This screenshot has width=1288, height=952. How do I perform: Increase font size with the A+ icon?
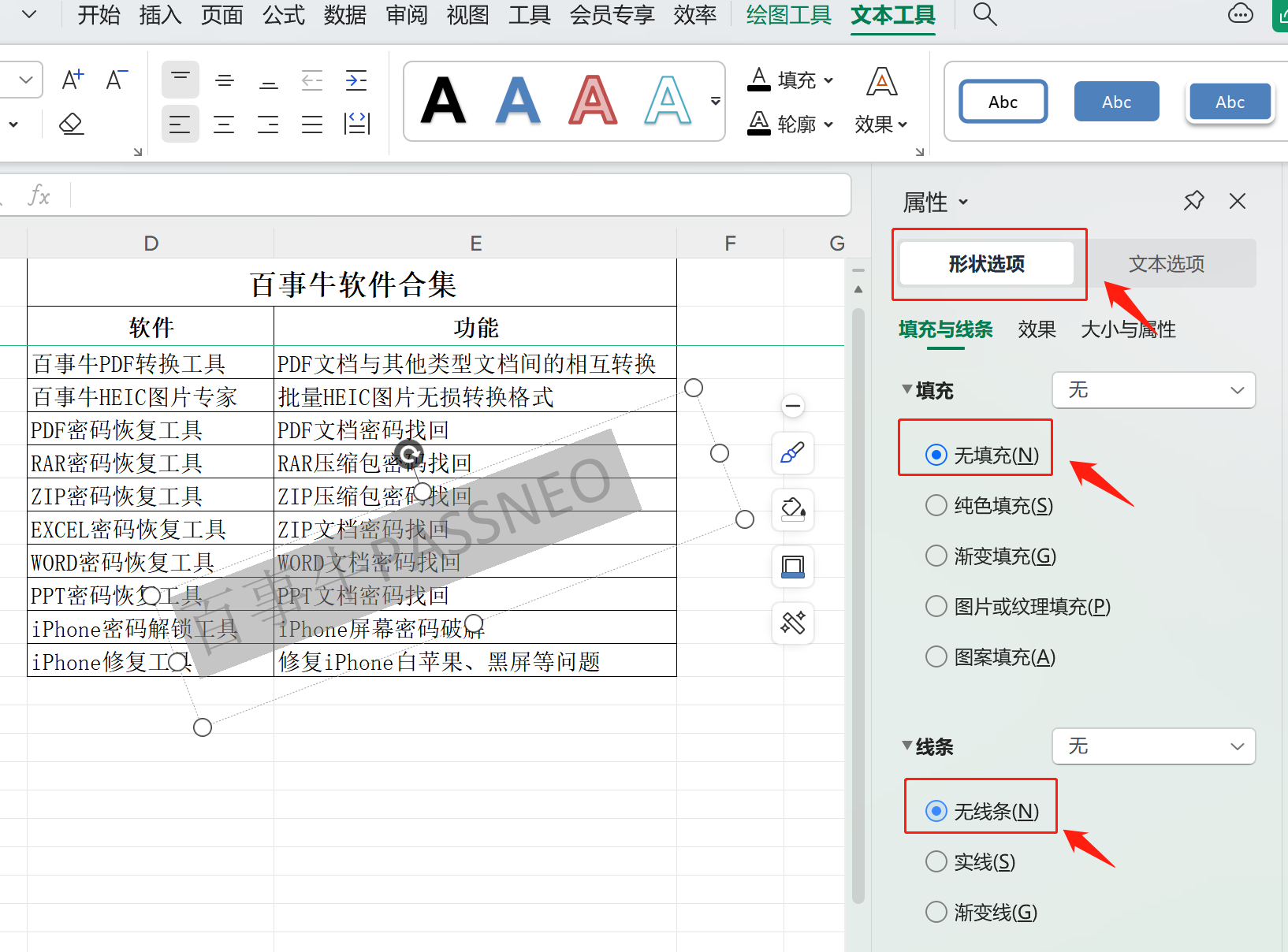coord(73,80)
